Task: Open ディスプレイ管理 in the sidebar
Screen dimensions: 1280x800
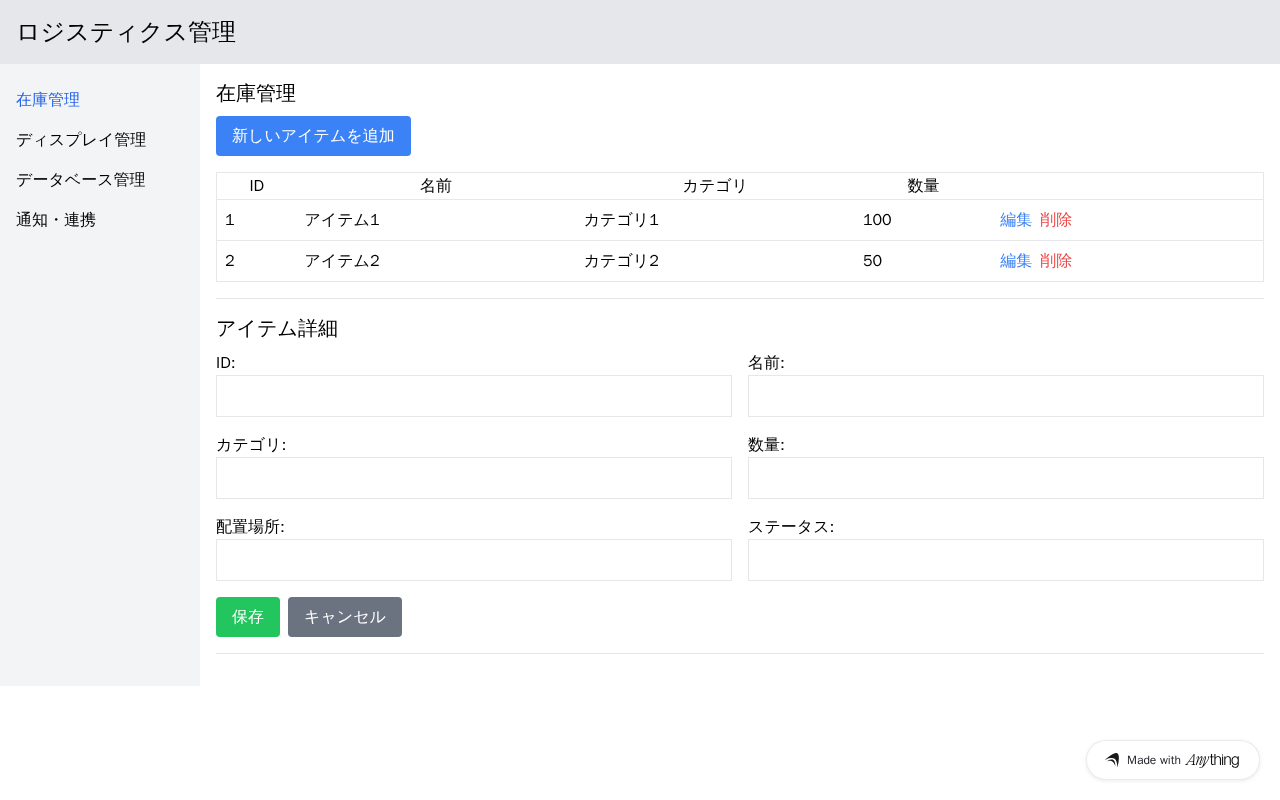Action: [81, 140]
